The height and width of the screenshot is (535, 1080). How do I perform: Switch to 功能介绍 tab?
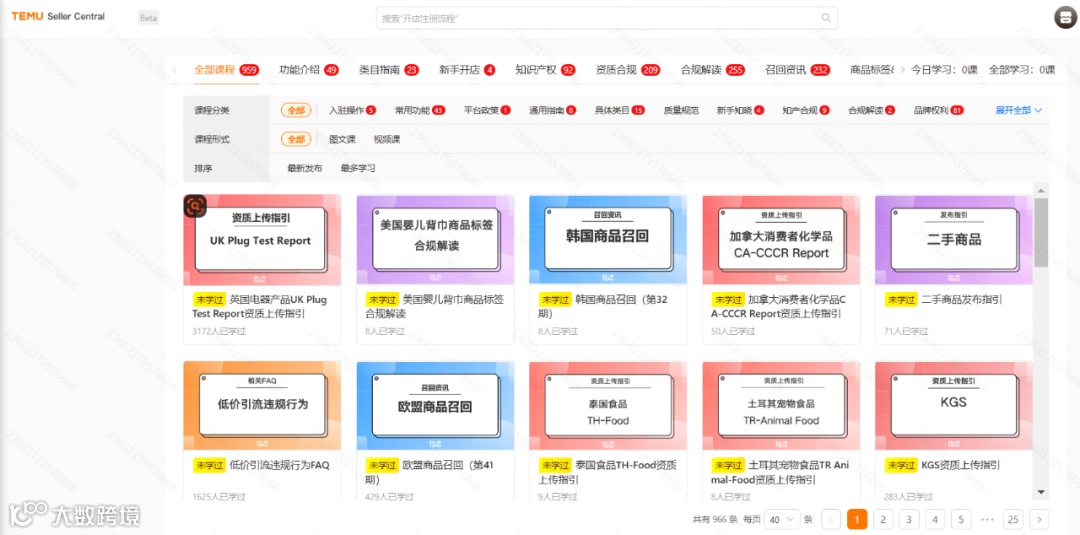[309, 70]
